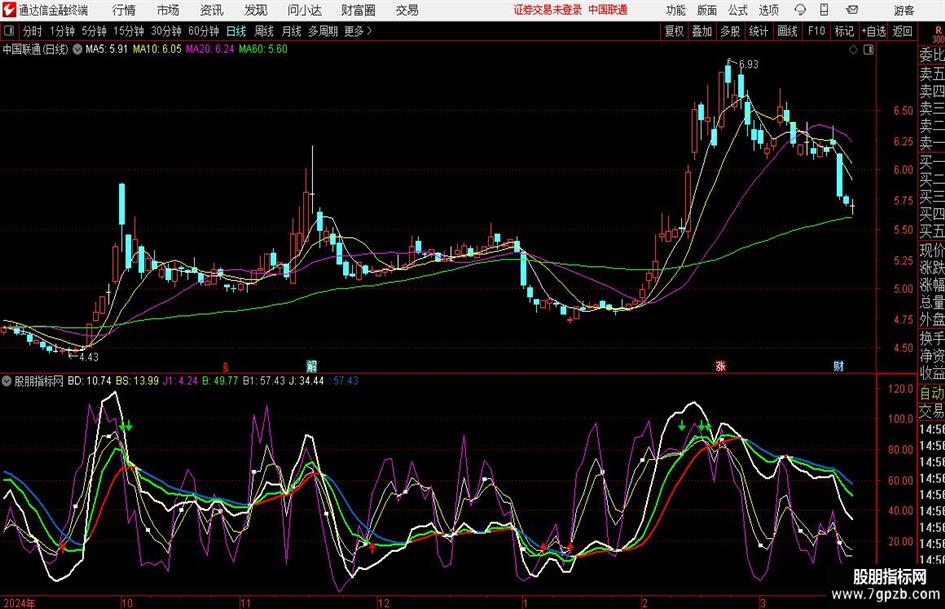945x609 pixels.
Task: Click the red $ marker on the chart
Action: pos(225,366)
